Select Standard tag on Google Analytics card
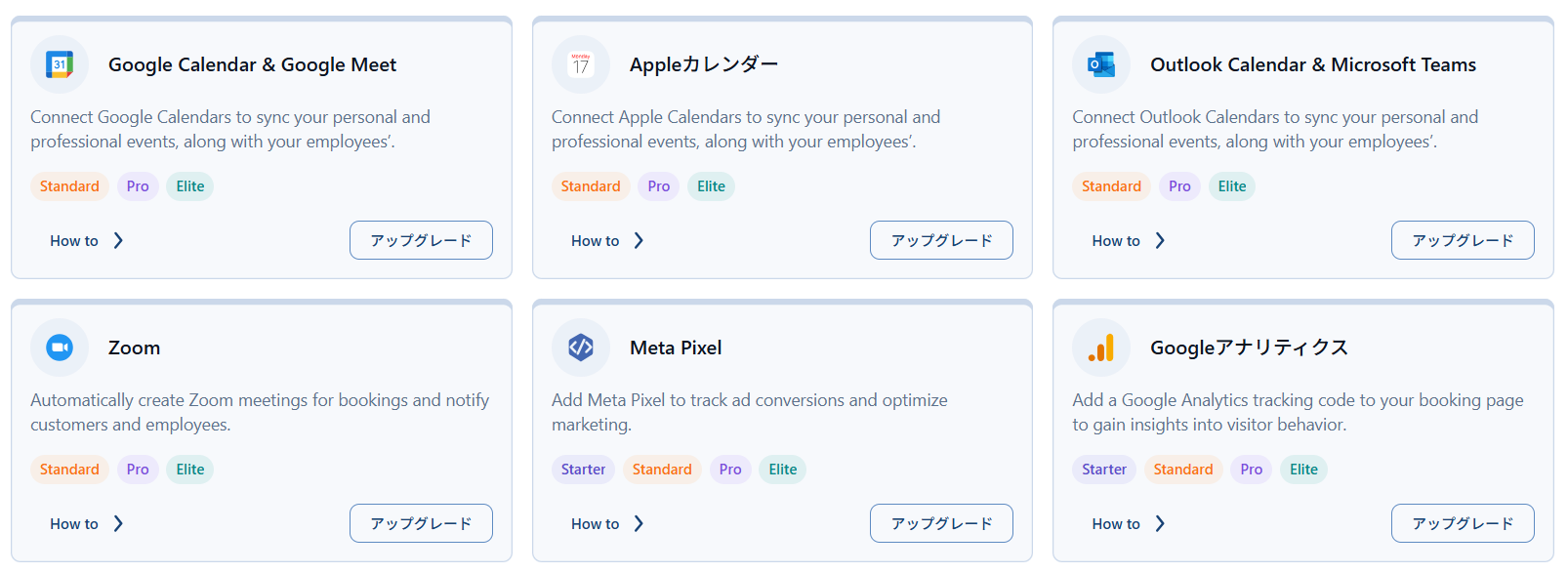Viewport: 1568px width, 573px height. tap(1182, 470)
